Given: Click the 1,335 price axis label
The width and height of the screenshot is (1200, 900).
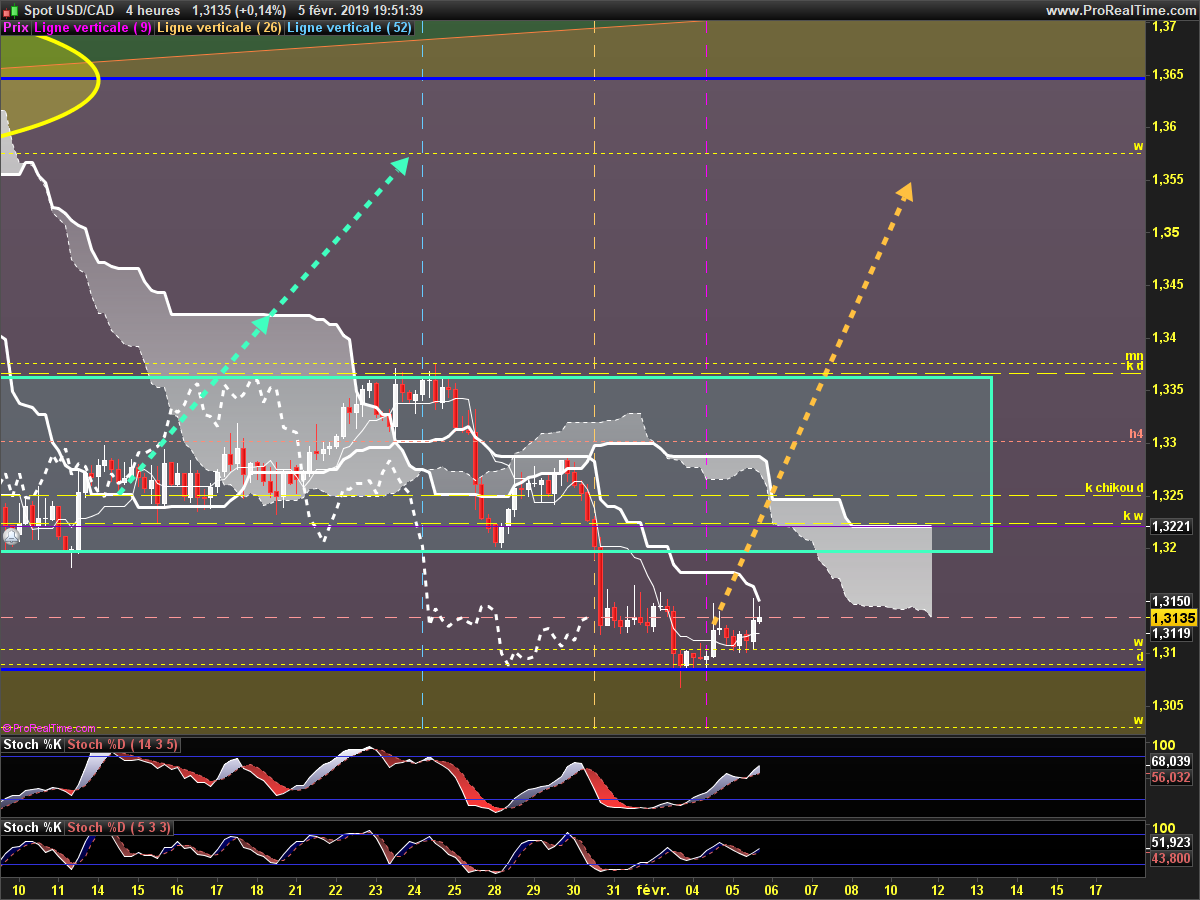Looking at the screenshot, I should [1166, 389].
